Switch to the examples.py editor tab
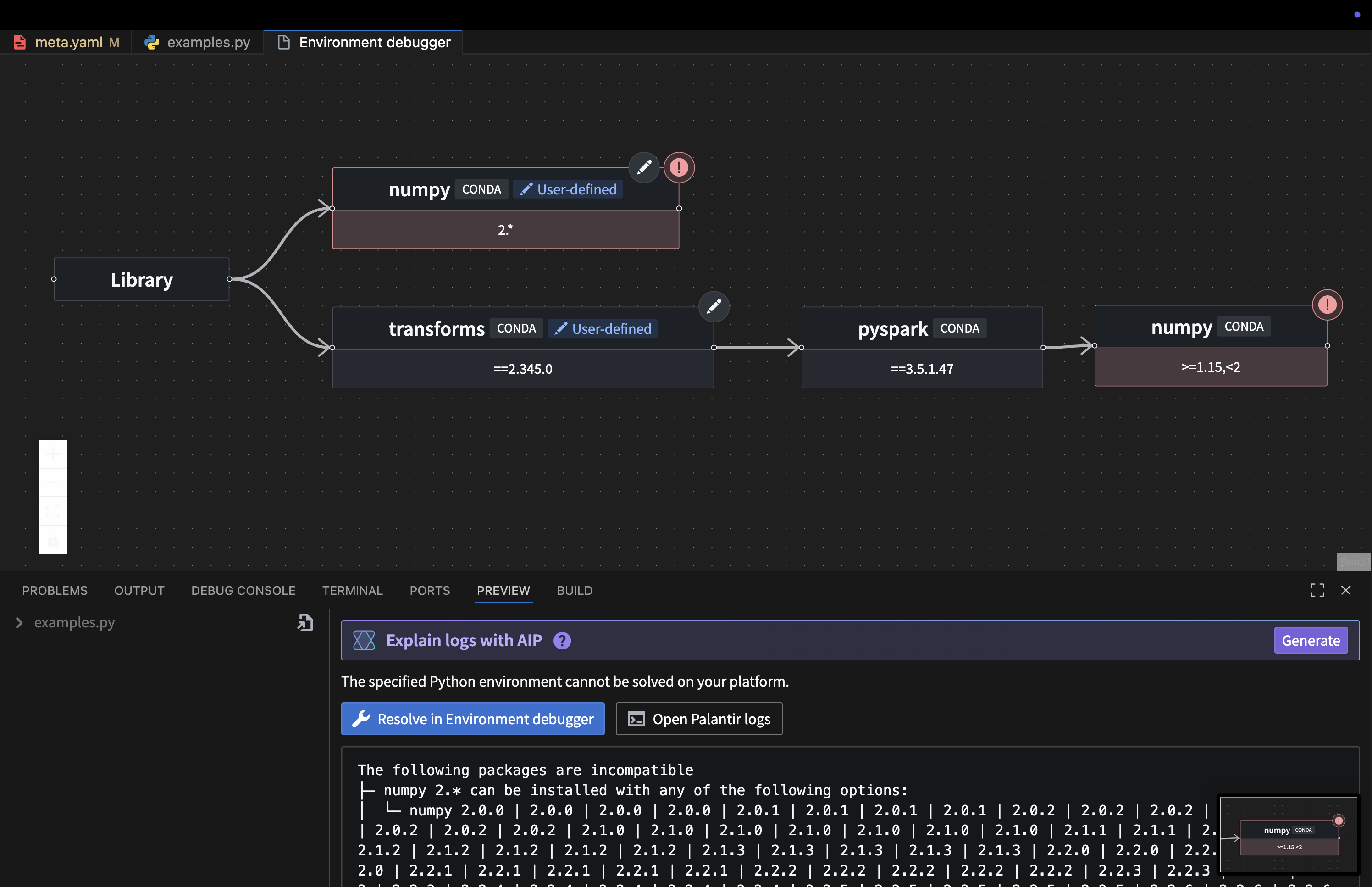This screenshot has width=1372, height=887. (x=198, y=42)
